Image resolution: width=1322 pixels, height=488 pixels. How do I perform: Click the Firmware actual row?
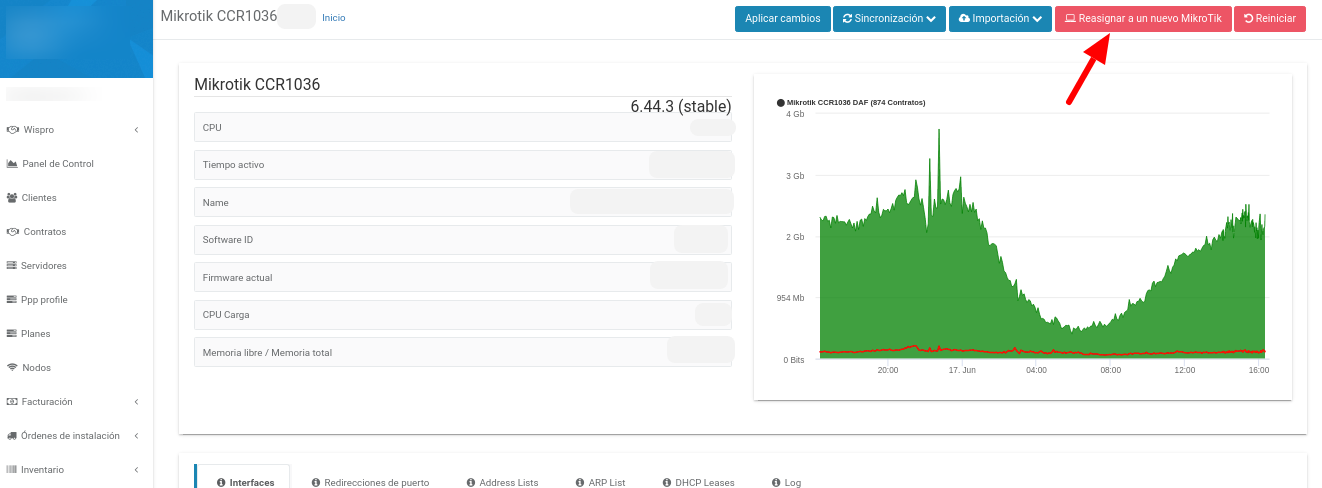coord(463,277)
